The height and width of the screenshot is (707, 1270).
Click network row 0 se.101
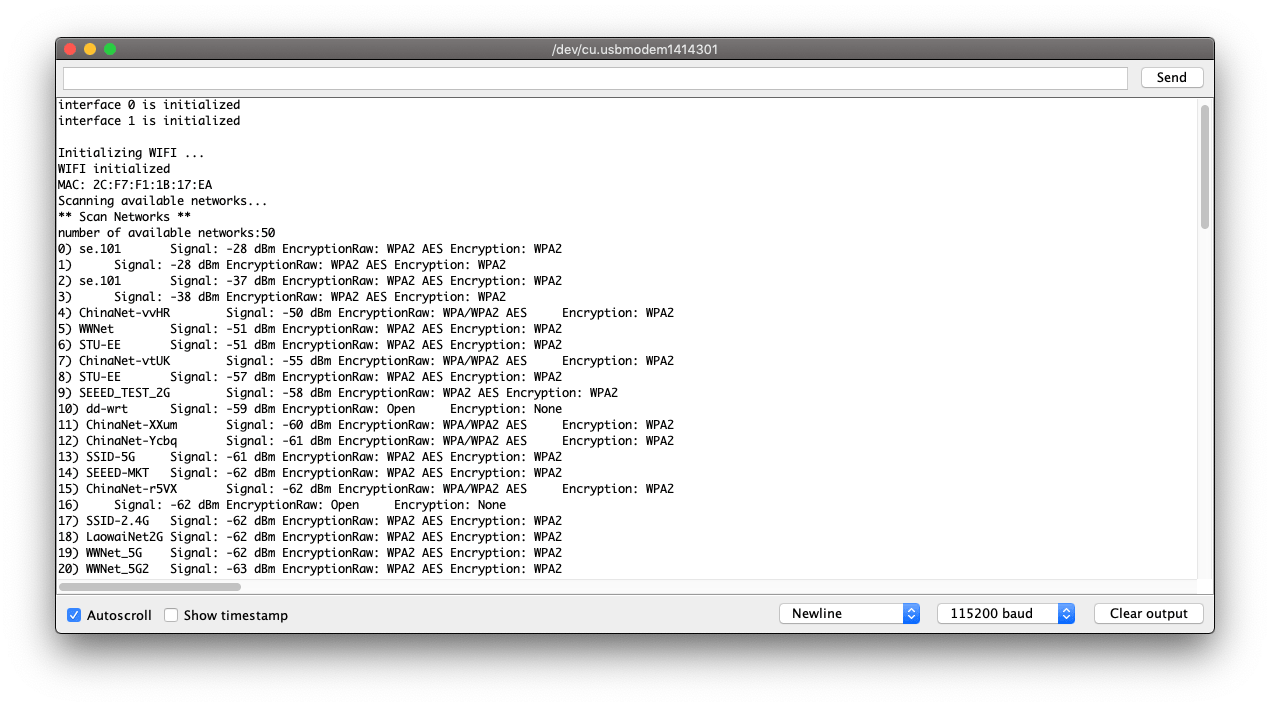[x=310, y=249]
